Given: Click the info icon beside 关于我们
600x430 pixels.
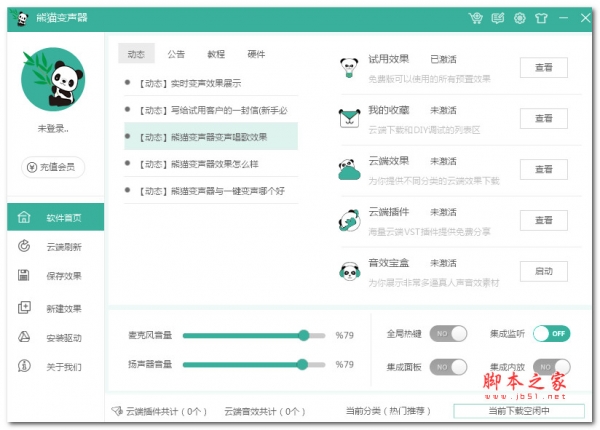Looking at the screenshot, I should pyautogui.click(x=24, y=366).
